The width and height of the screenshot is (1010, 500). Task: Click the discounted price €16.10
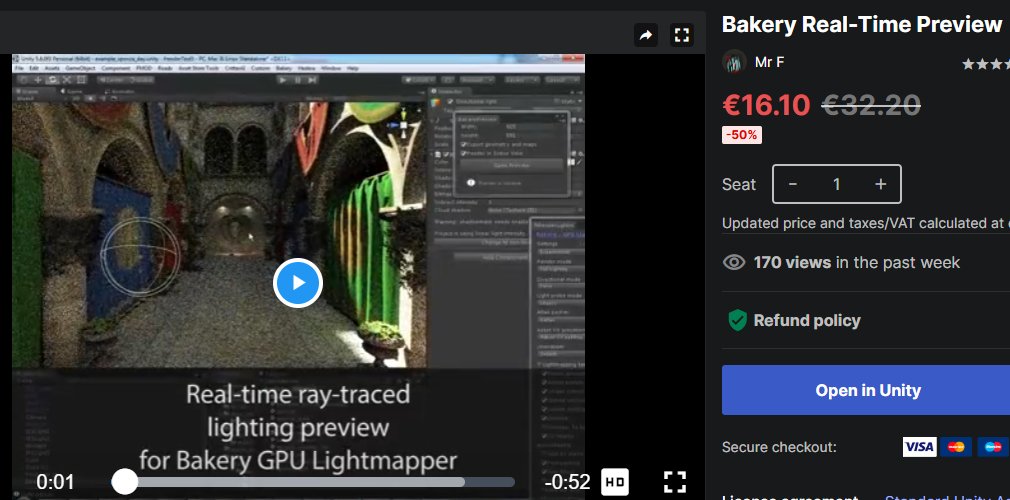click(766, 105)
